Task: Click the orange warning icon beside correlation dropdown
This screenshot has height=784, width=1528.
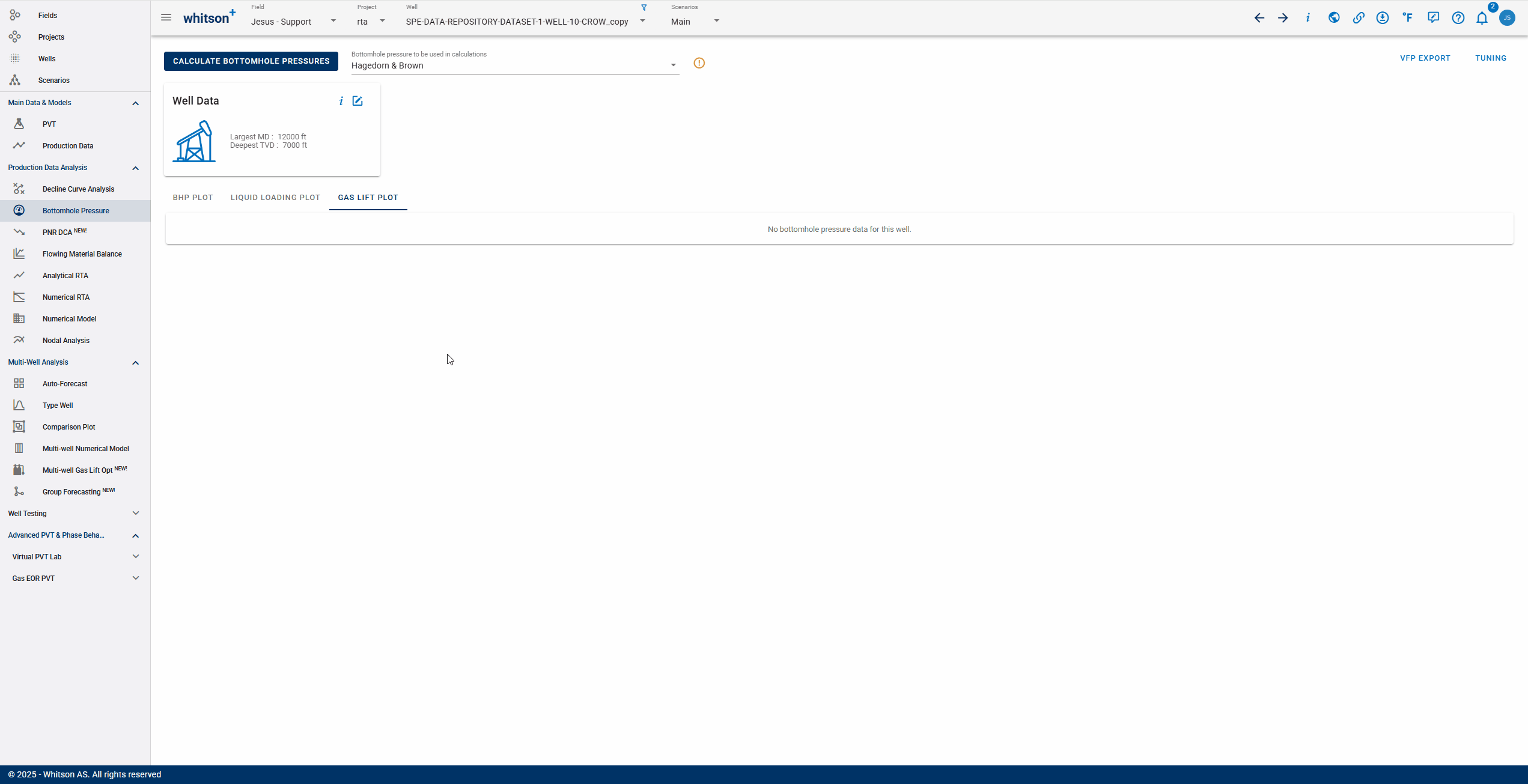Action: coord(699,63)
